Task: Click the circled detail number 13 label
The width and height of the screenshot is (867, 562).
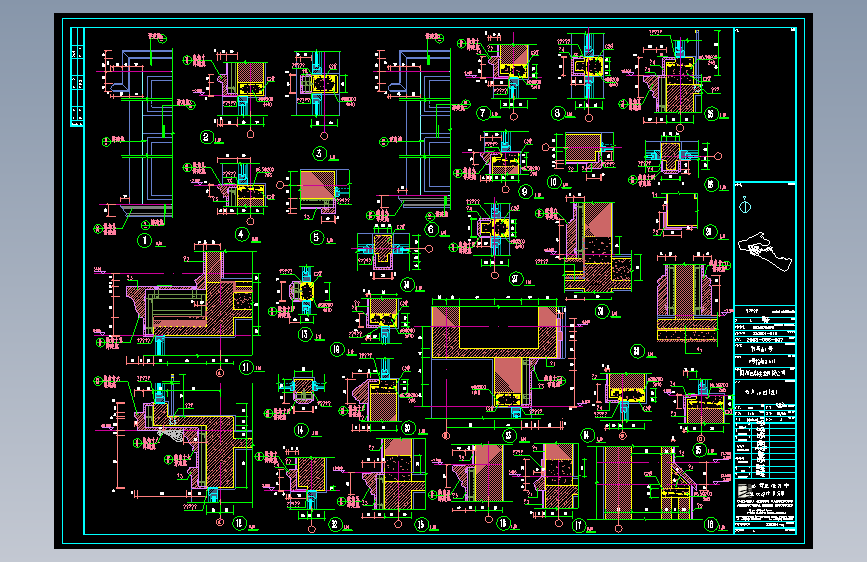Action: click(x=305, y=334)
